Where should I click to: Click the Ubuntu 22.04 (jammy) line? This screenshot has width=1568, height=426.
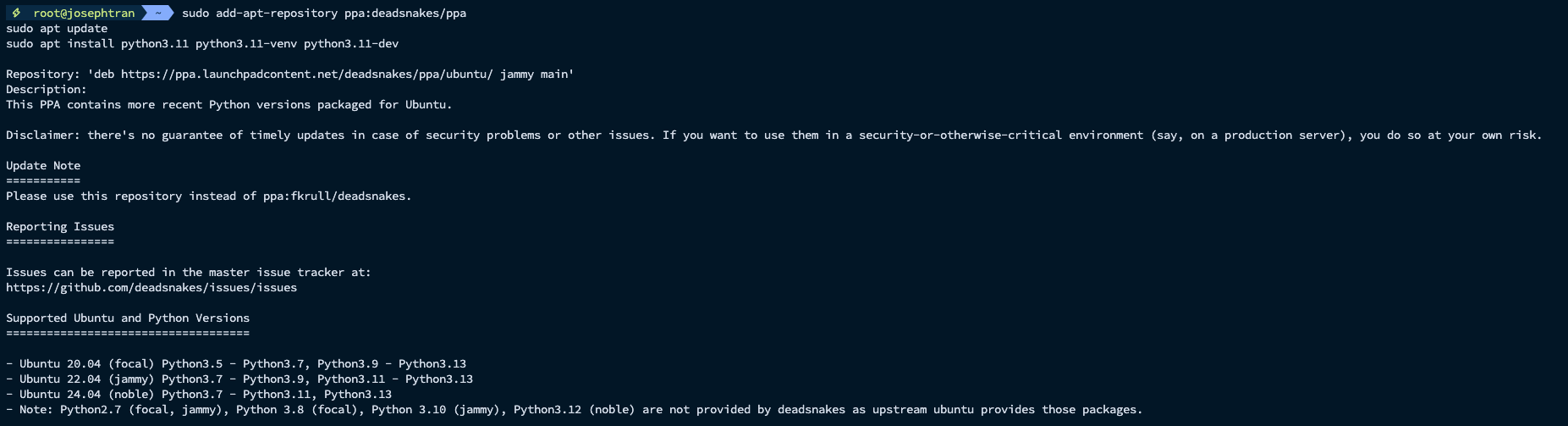point(239,379)
